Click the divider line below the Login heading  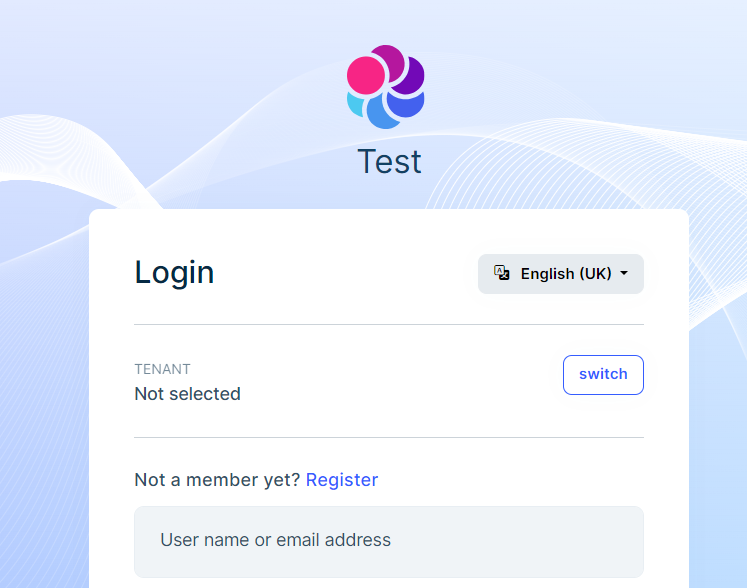point(389,324)
